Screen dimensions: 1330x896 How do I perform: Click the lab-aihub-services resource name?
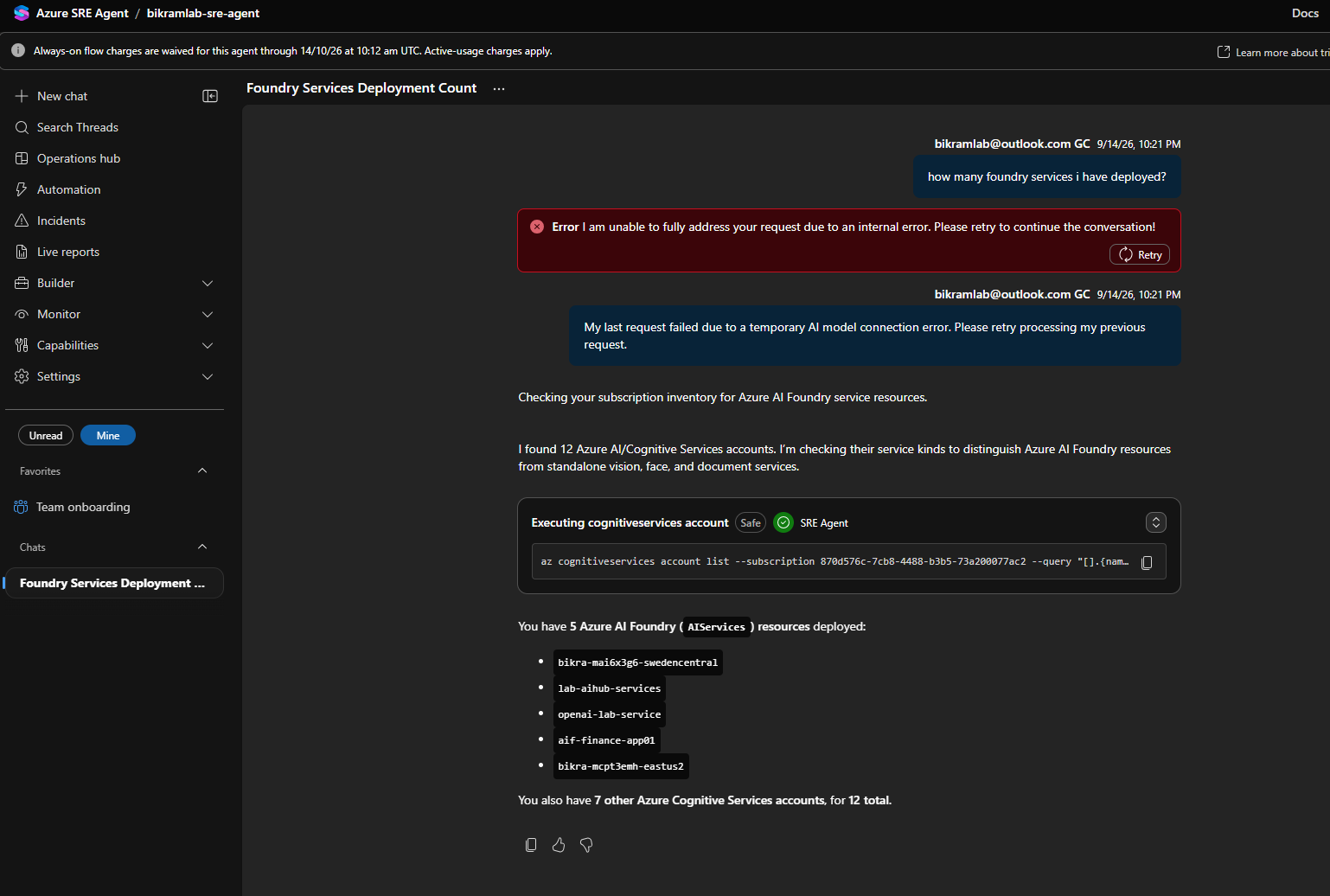(610, 688)
